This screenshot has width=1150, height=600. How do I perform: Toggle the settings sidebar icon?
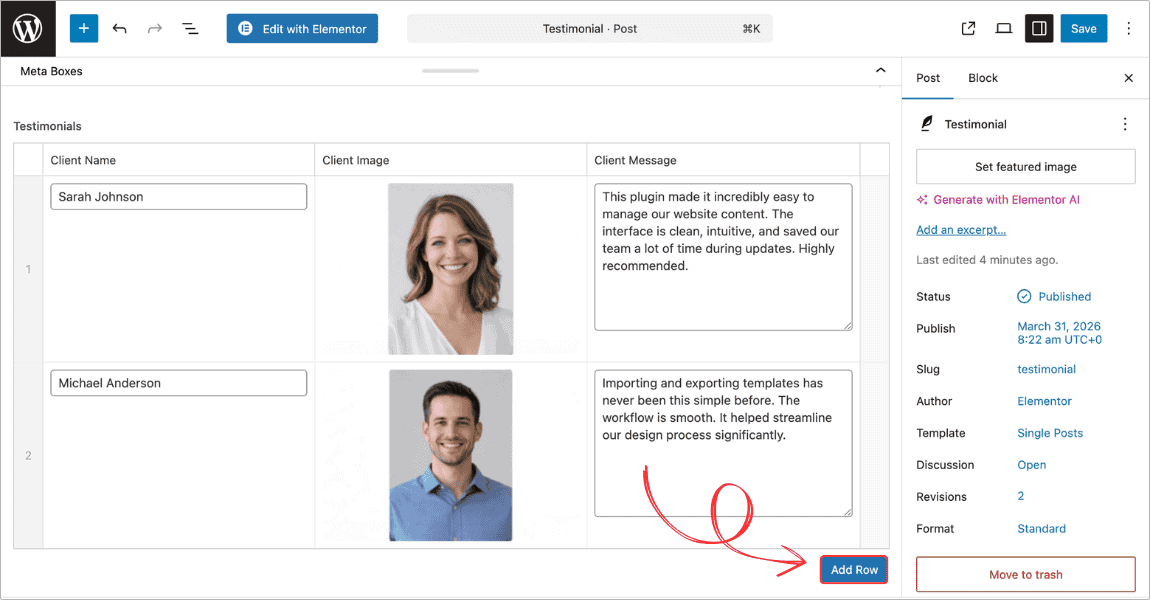click(x=1039, y=29)
